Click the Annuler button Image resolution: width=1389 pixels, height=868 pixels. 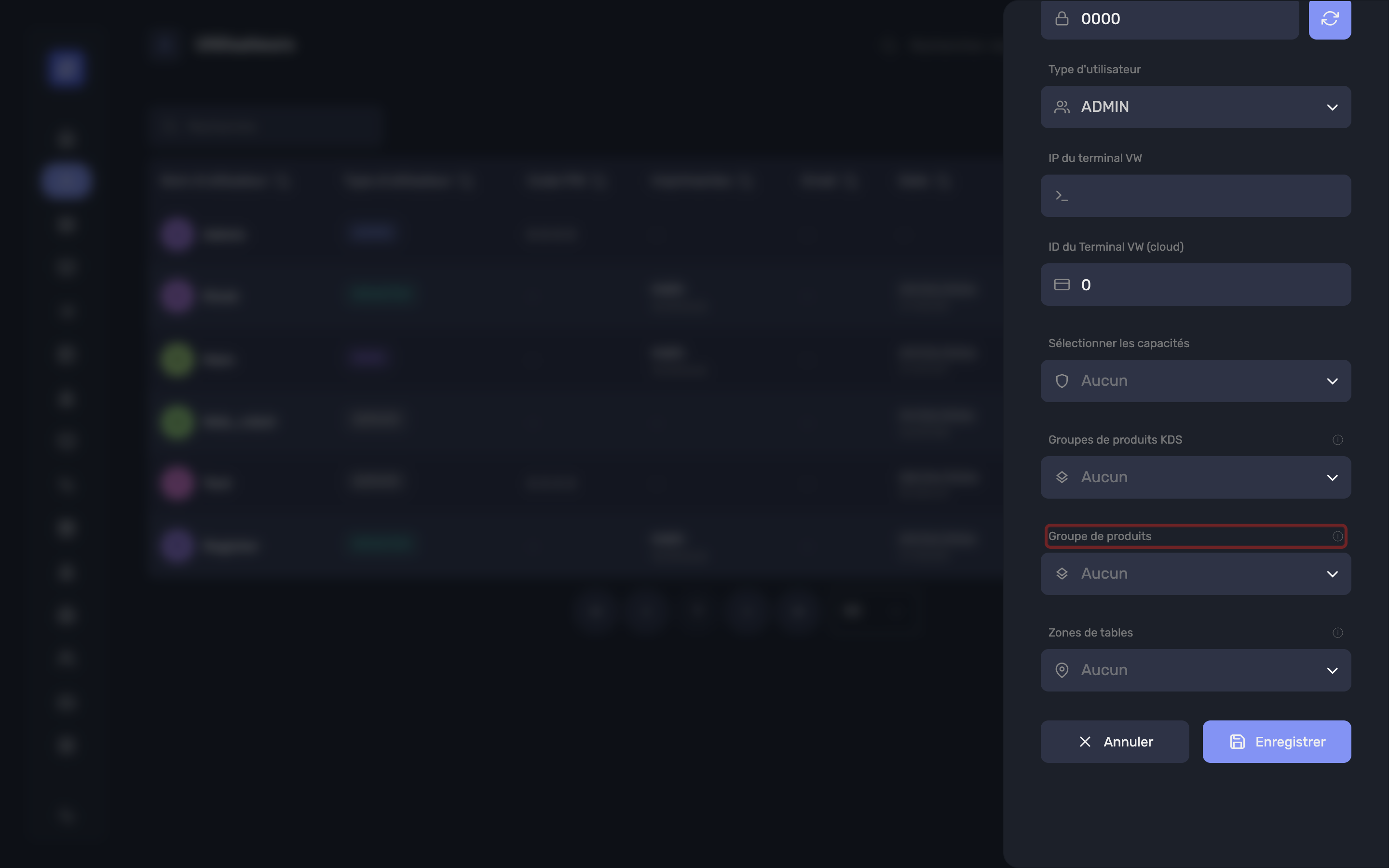(x=1115, y=742)
